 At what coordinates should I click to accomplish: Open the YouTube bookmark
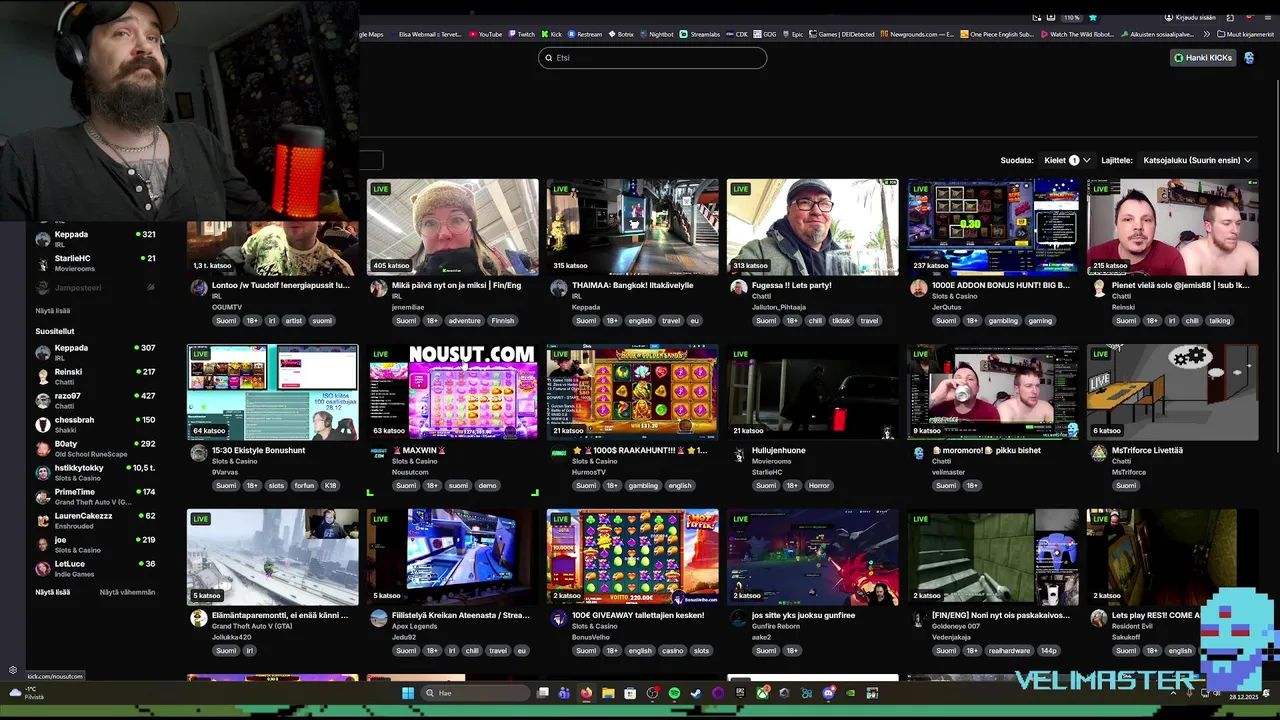(x=485, y=34)
